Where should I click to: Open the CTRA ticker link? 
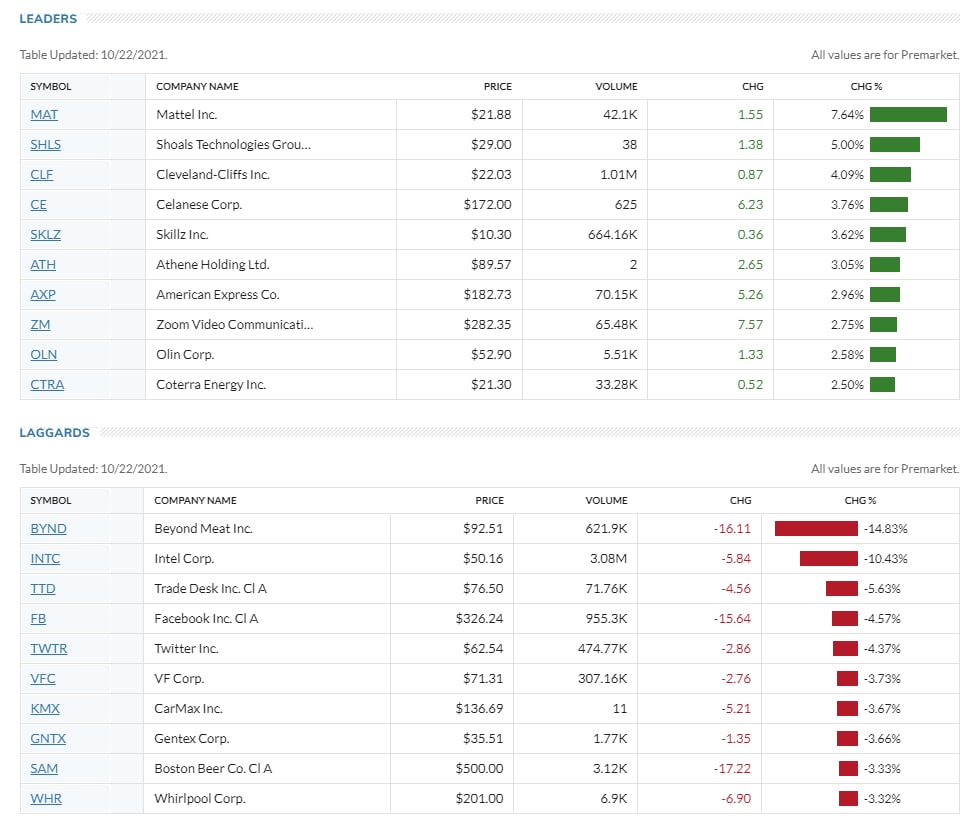click(x=47, y=384)
